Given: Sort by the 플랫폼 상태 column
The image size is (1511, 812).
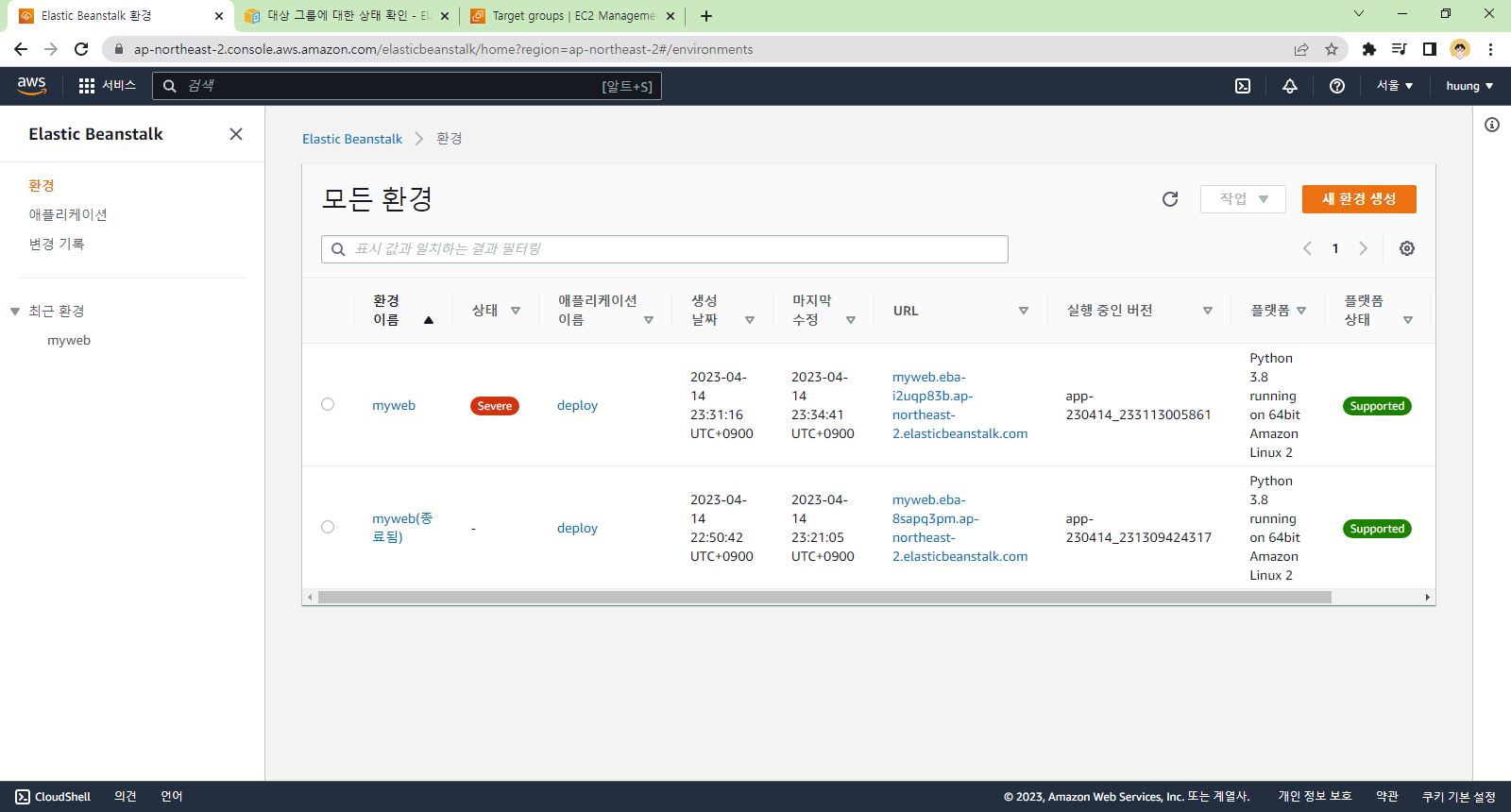Looking at the screenshot, I should 1408,320.
